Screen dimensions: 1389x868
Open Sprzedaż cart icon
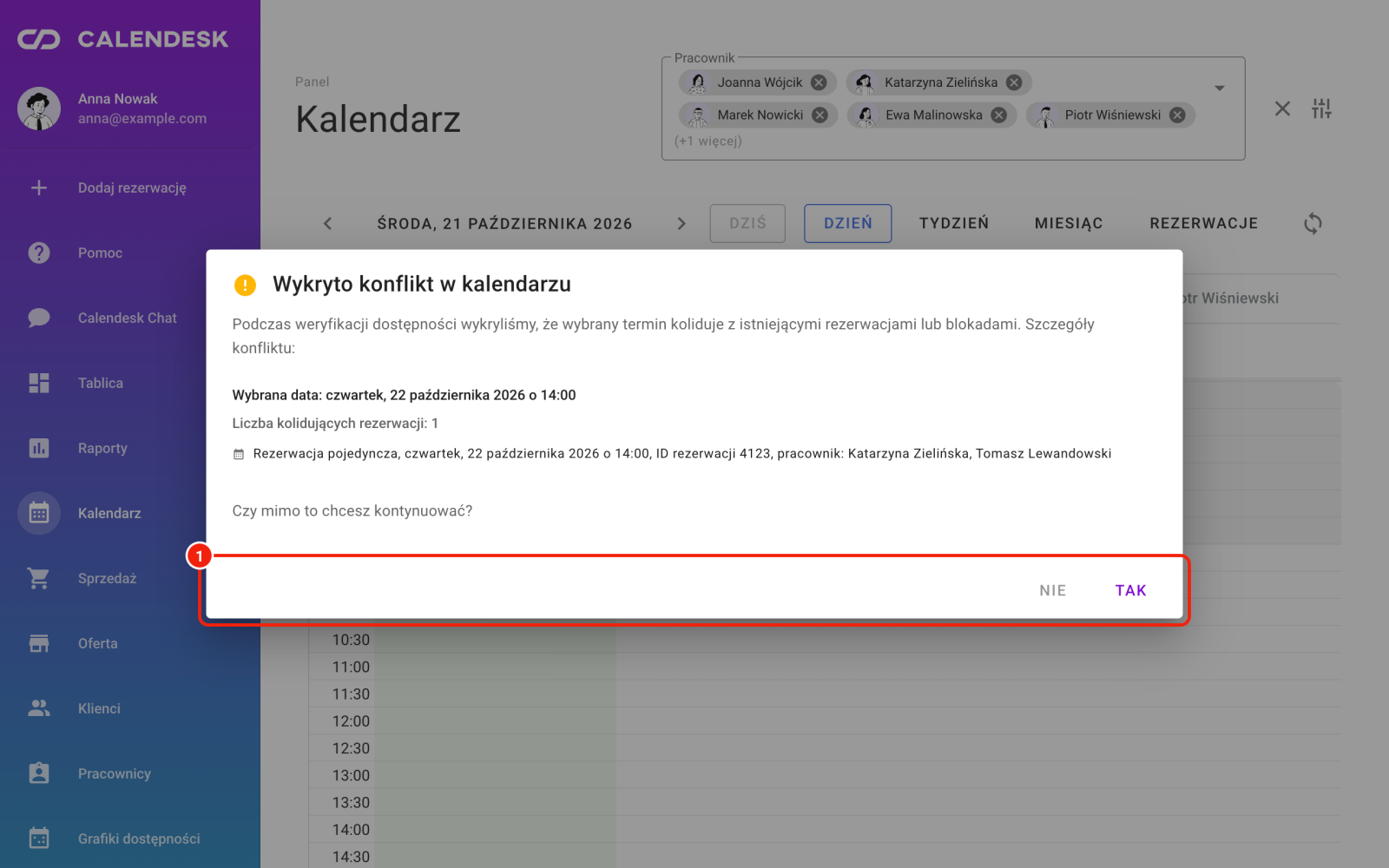pyautogui.click(x=39, y=578)
